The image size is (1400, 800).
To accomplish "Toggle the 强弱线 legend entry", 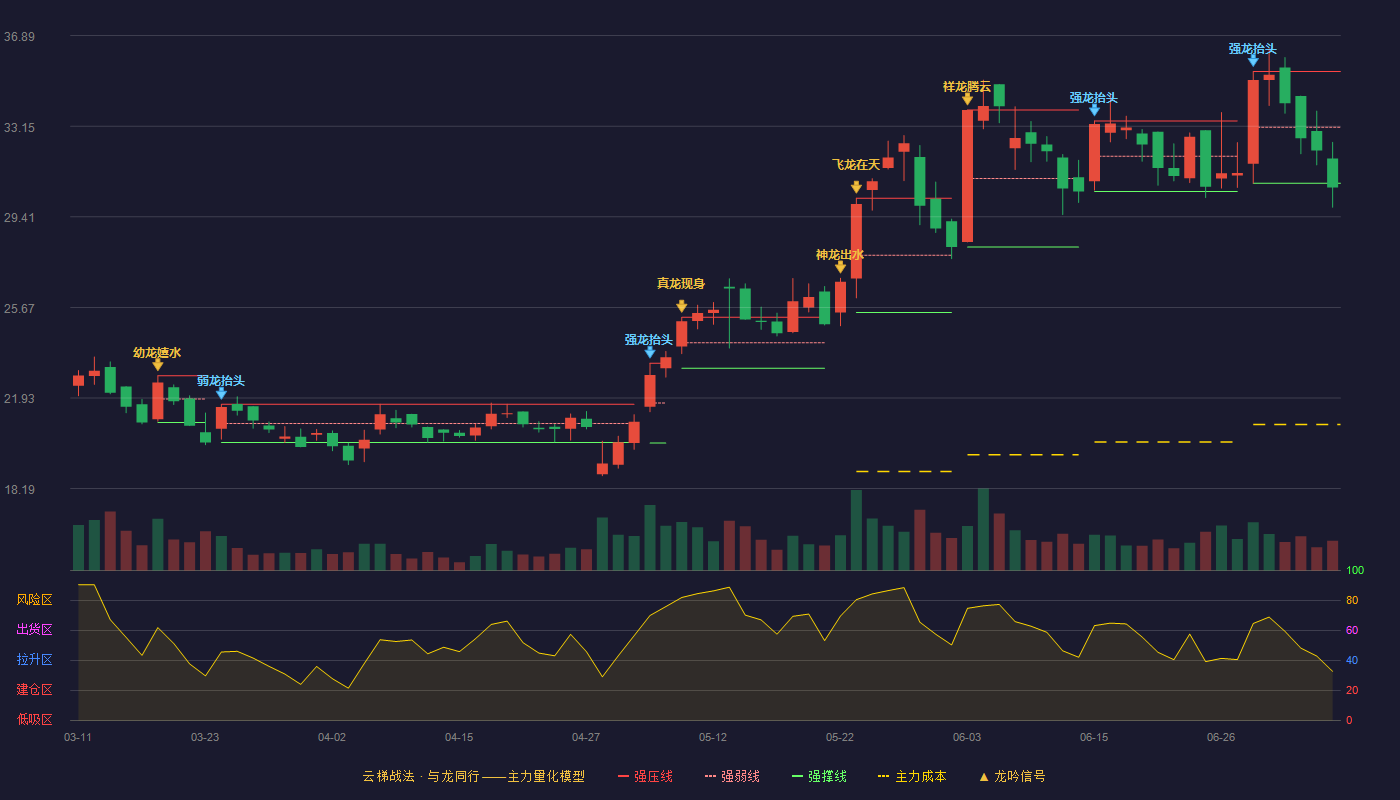I will click(x=732, y=776).
